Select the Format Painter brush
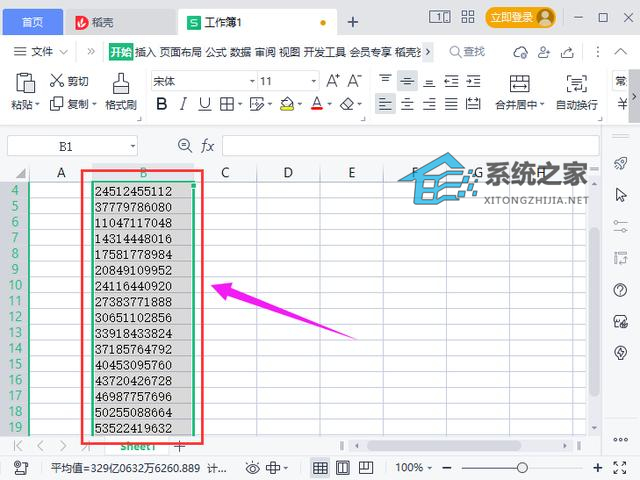The image size is (640, 480). tap(121, 84)
